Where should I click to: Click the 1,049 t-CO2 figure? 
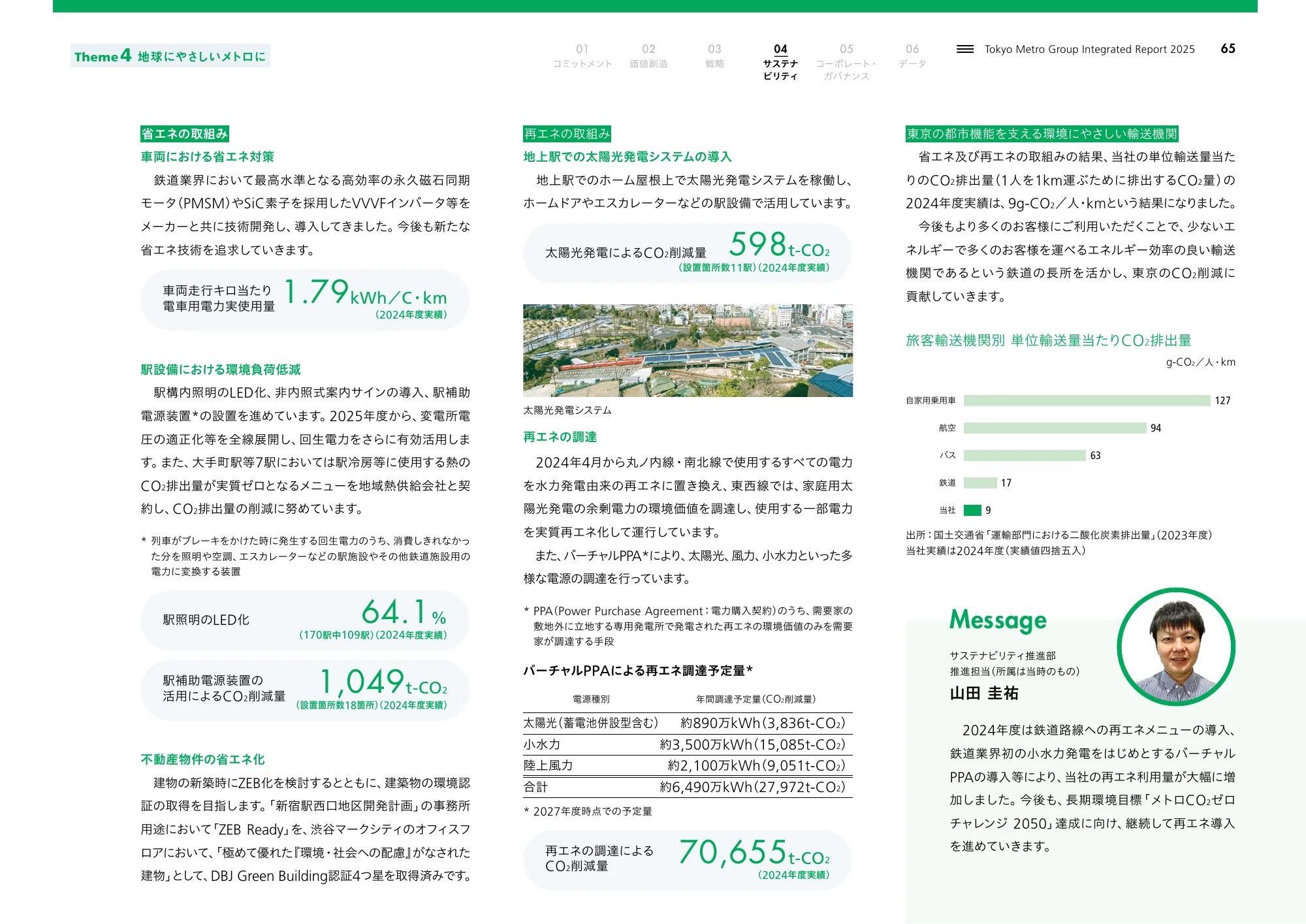[x=383, y=682]
